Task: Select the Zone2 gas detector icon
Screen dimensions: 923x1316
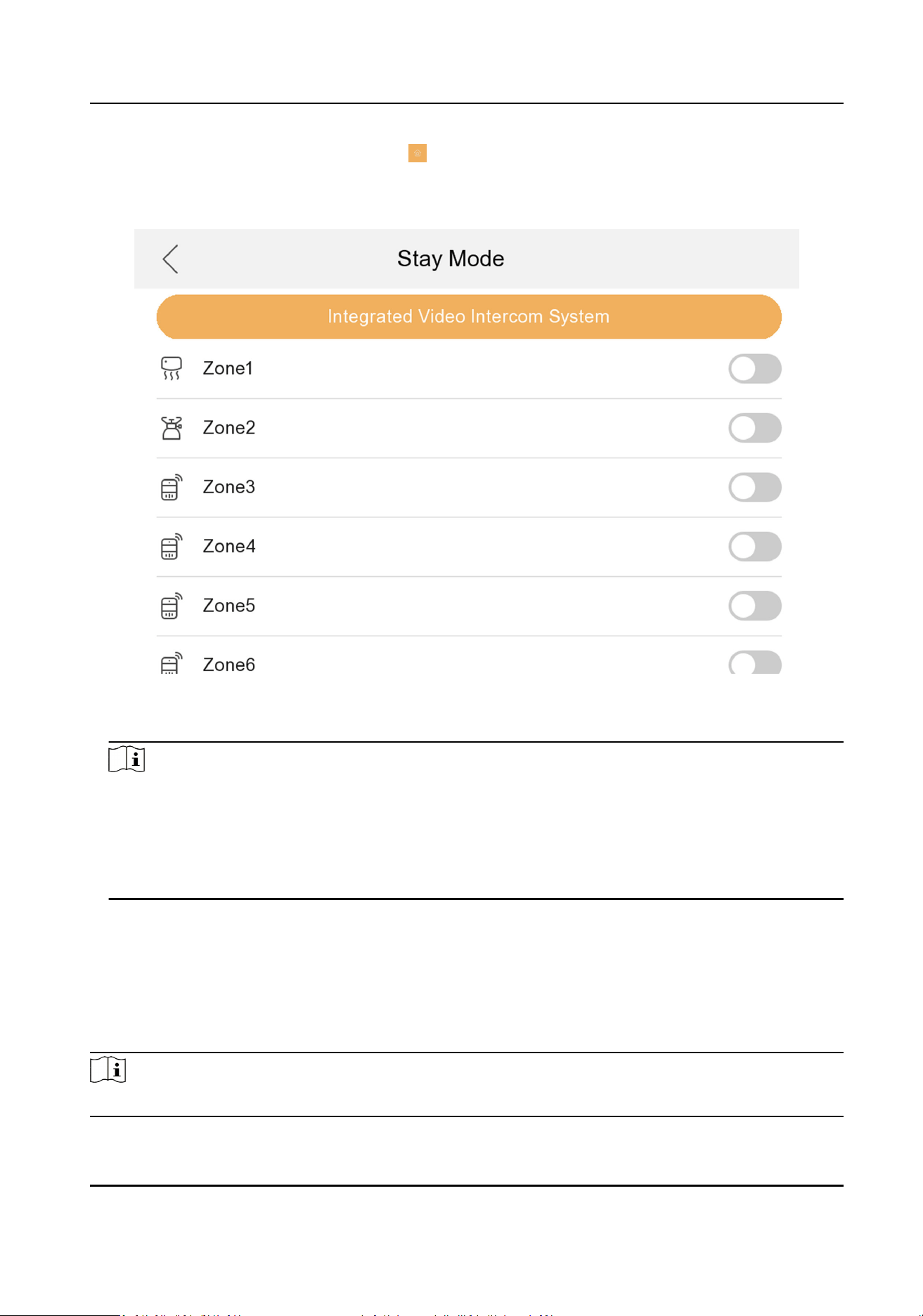Action: coord(172,428)
